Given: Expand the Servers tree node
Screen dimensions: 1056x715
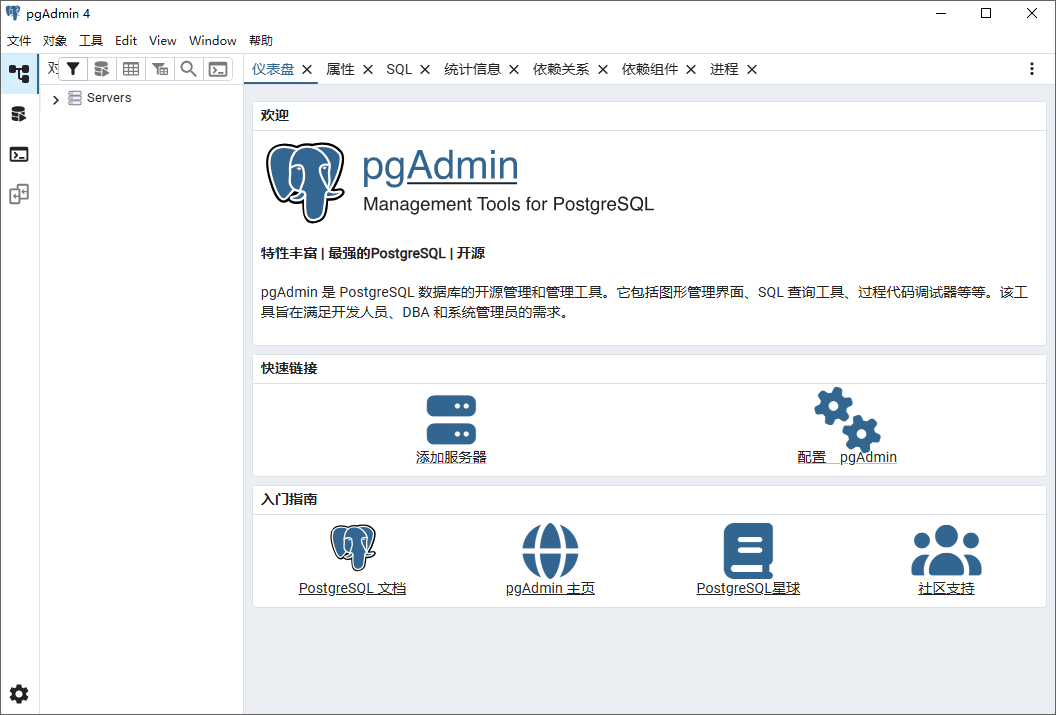Looking at the screenshot, I should [x=56, y=99].
